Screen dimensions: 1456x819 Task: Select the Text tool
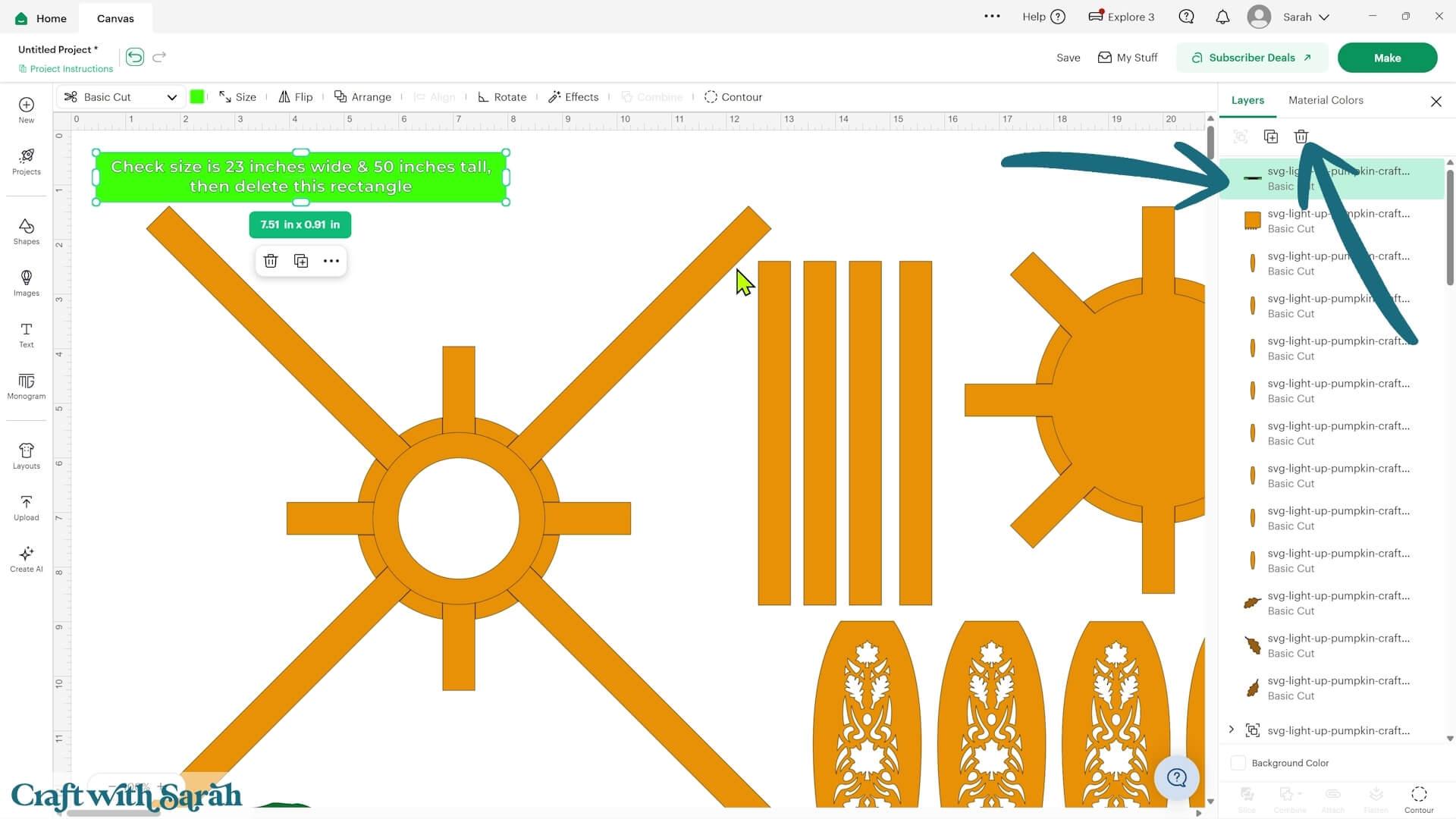(x=26, y=334)
